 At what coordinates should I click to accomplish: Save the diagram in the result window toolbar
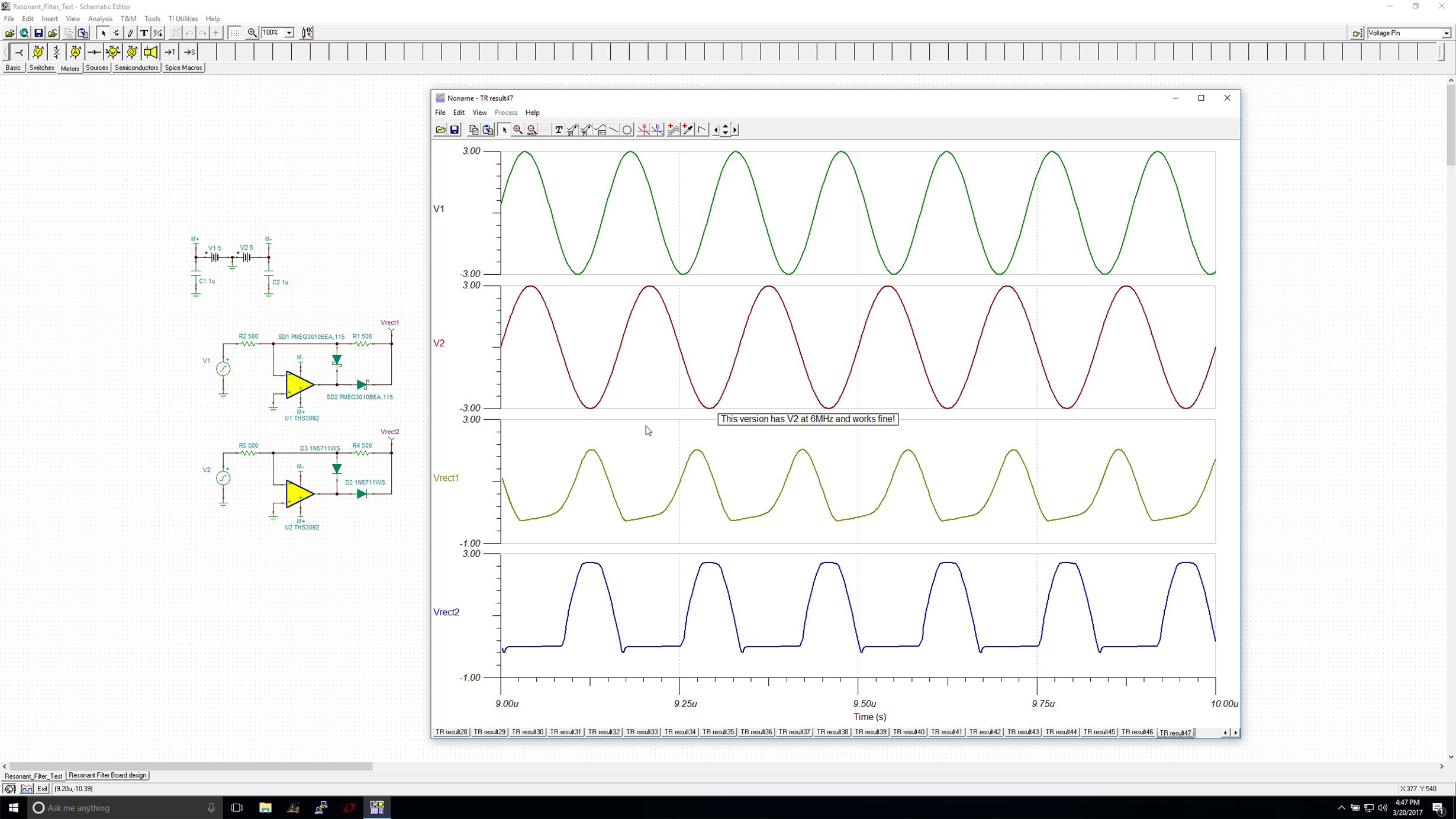tap(455, 130)
